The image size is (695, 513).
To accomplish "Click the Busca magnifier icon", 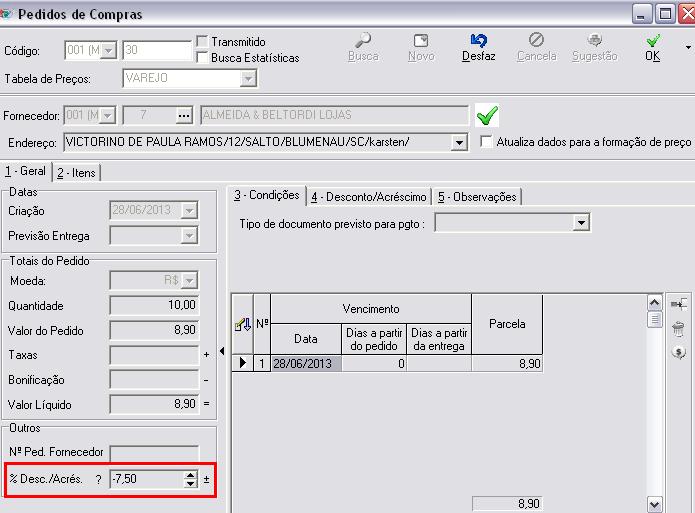I will [x=363, y=41].
